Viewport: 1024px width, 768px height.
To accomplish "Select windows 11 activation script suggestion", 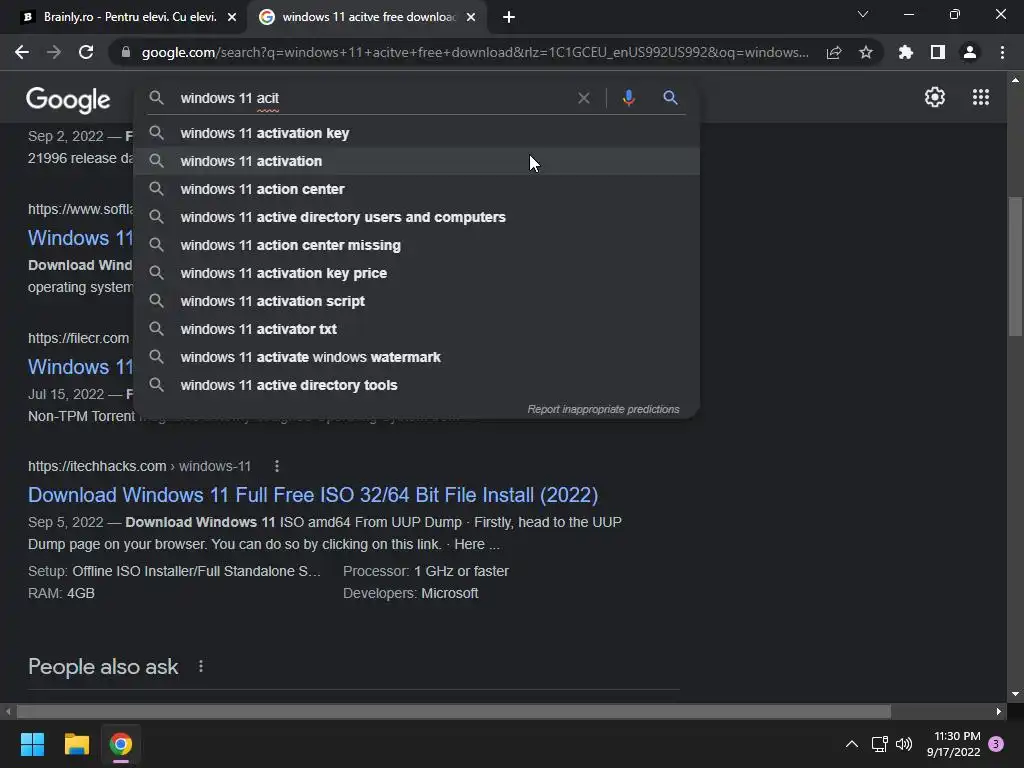I will (417, 302).
